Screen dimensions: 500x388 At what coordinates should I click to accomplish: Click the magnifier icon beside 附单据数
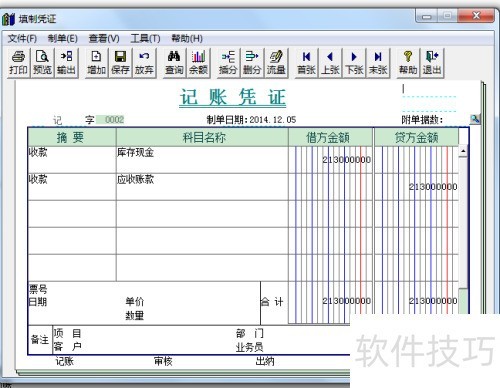(x=475, y=119)
